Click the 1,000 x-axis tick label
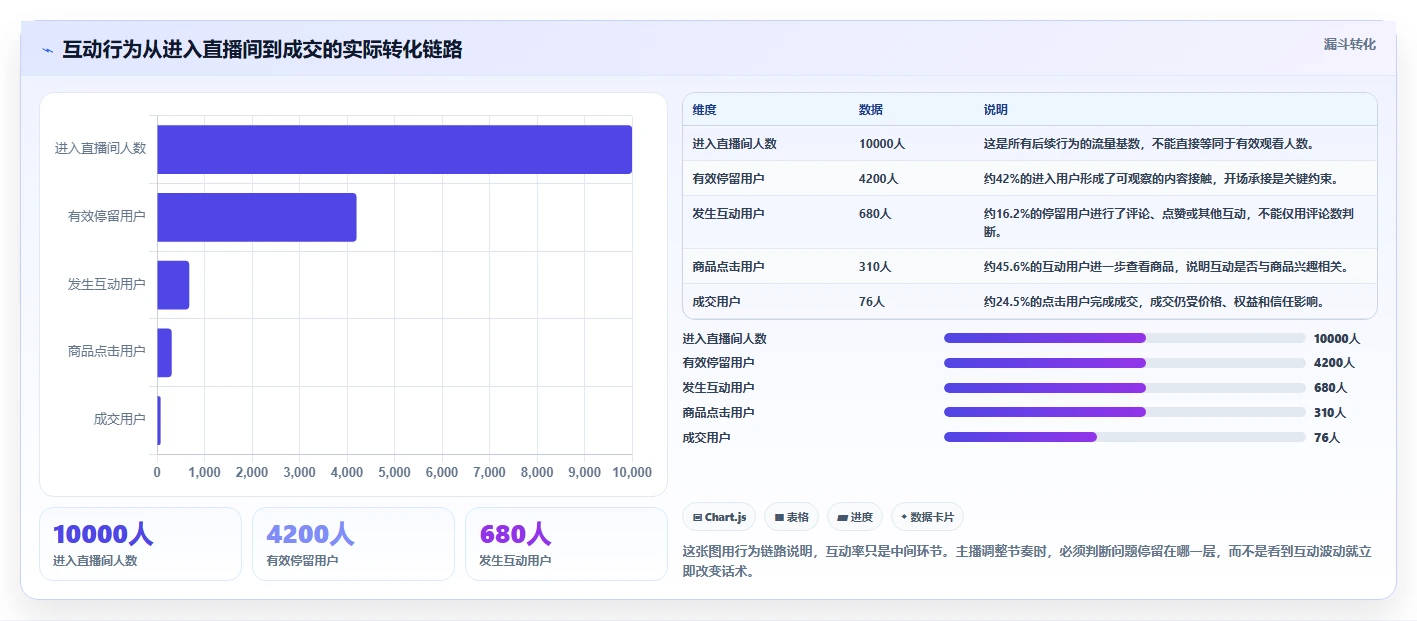Viewport: 1417px width, 621px height. pyautogui.click(x=204, y=473)
